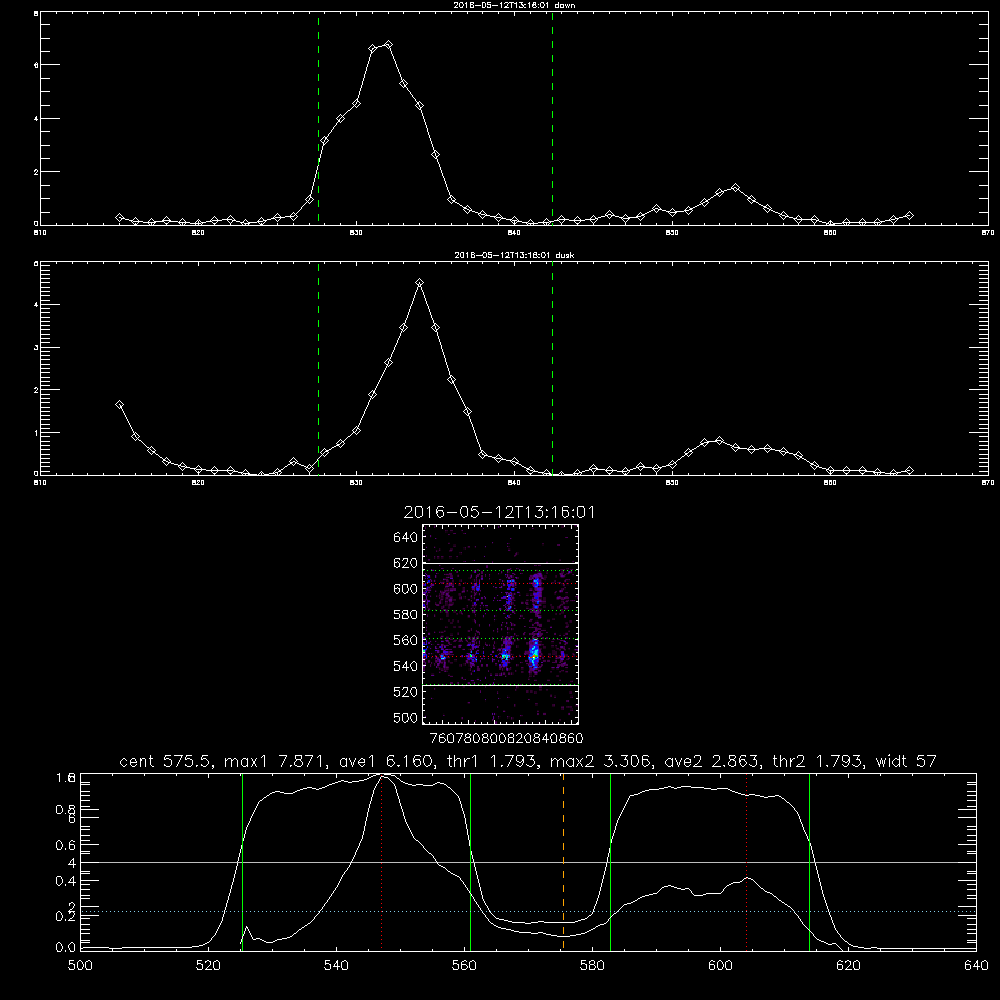The height and width of the screenshot is (1000, 1000).
Task: Click left green dashed line in dawn plot
Action: click(318, 119)
